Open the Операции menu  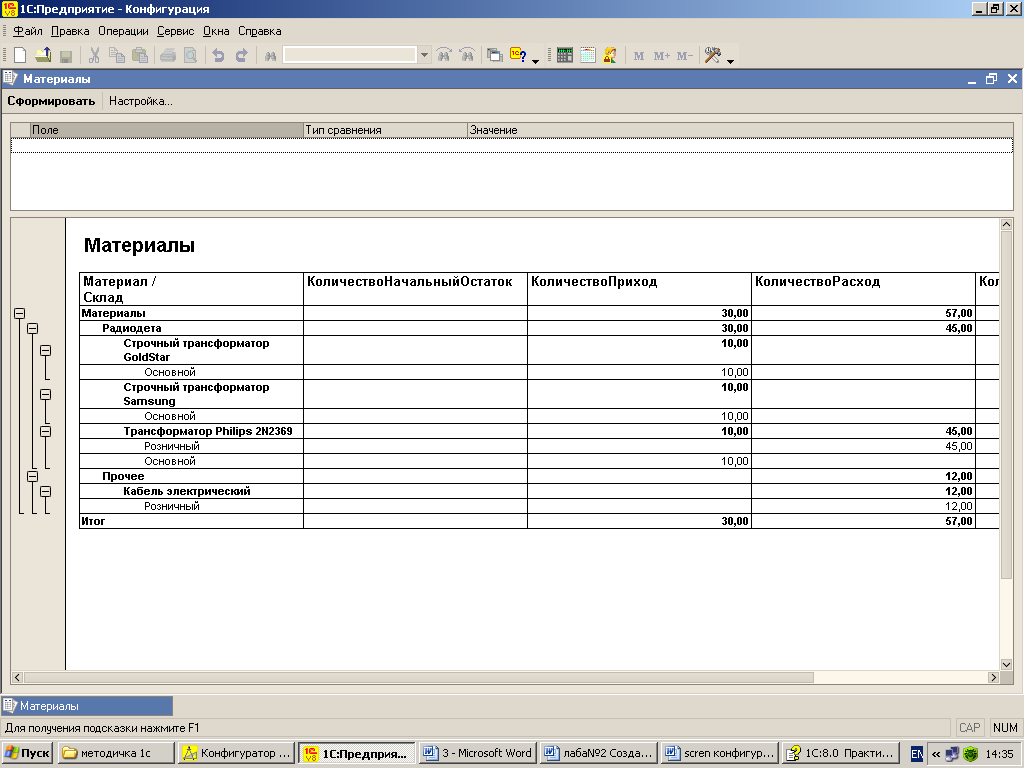click(x=123, y=31)
